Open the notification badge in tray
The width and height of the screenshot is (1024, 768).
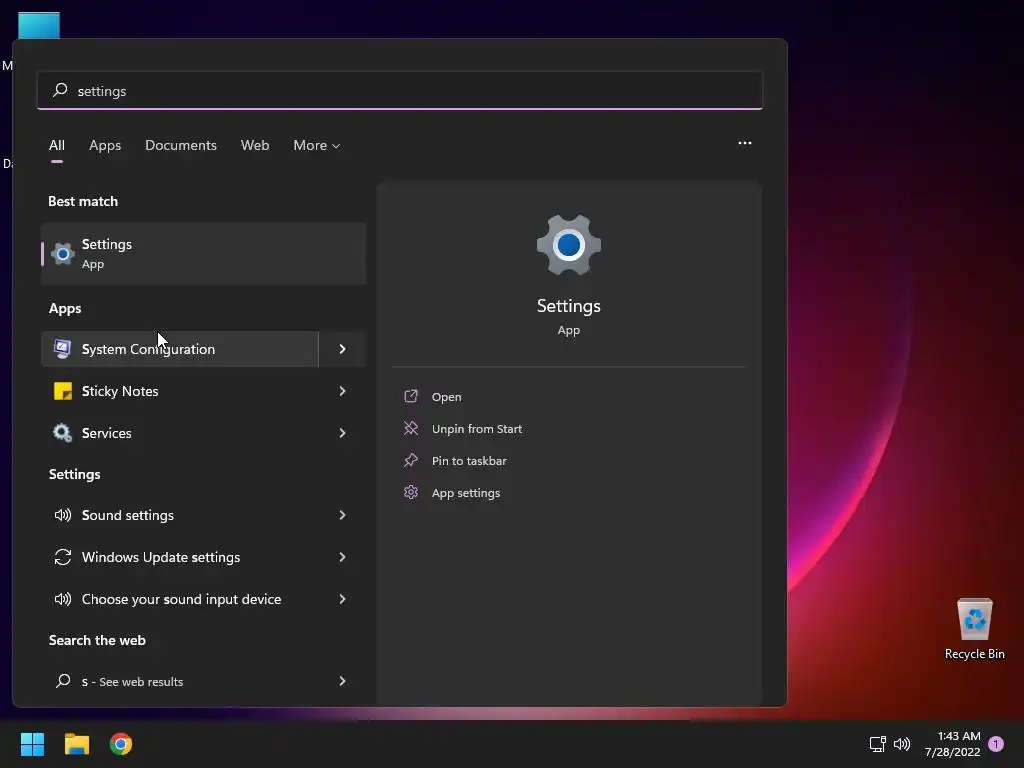point(996,744)
